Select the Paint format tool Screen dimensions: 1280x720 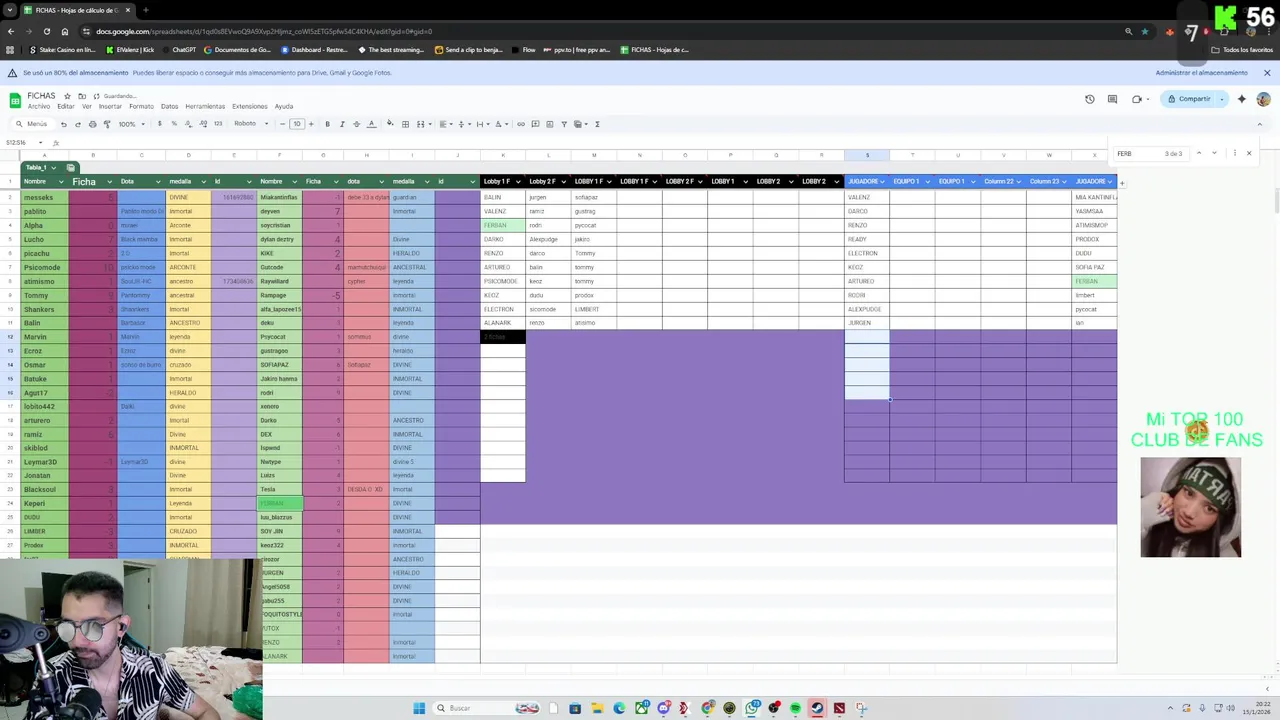tap(107, 124)
